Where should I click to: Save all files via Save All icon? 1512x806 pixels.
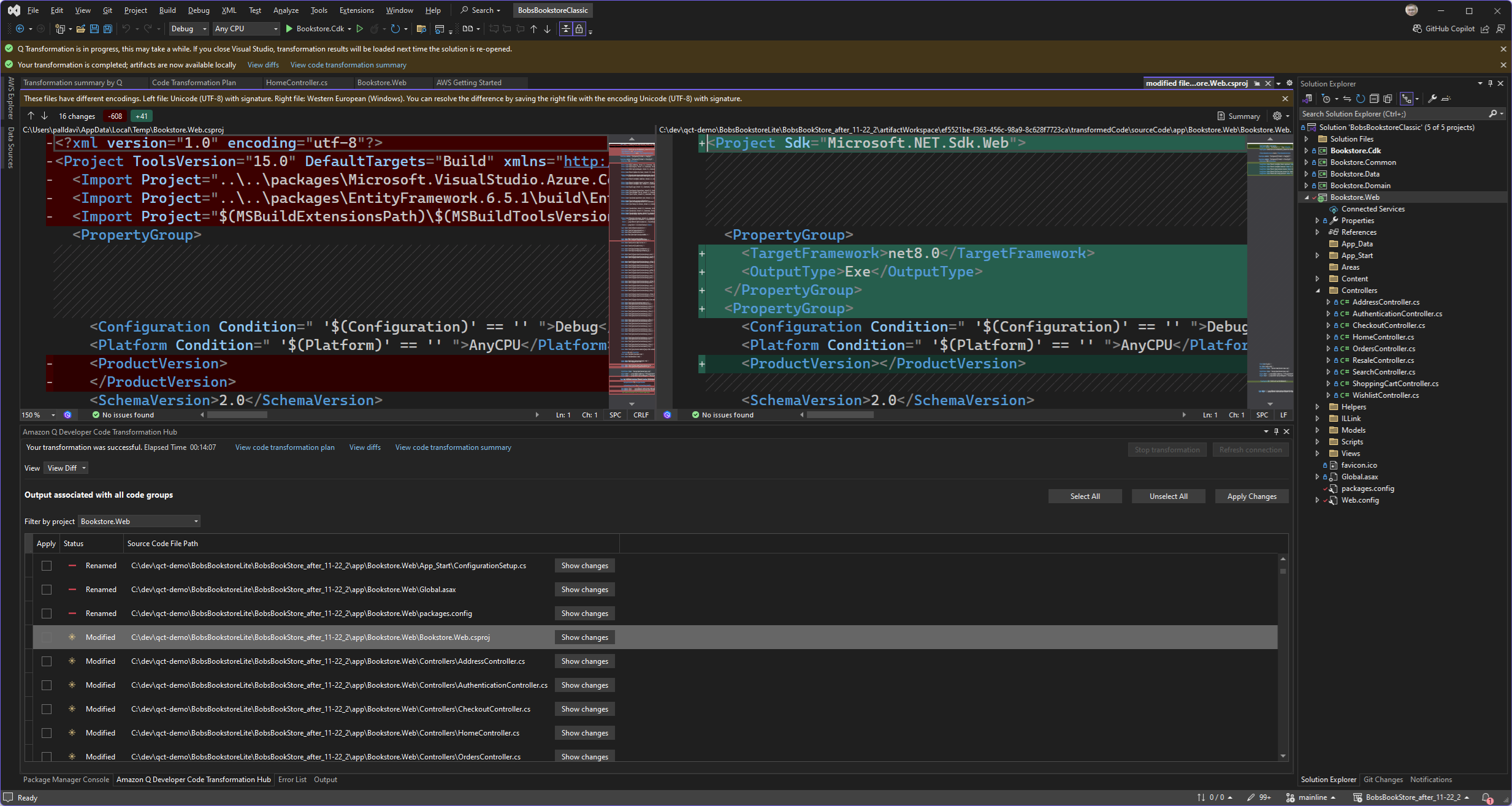107,29
